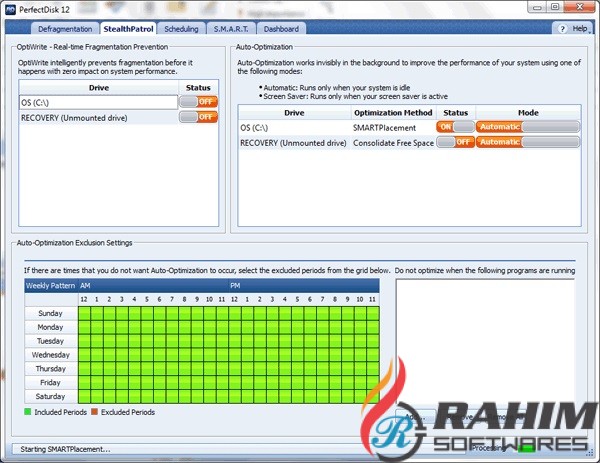This screenshot has width=600, height=463.
Task: Select RECOVERY (Unmounted drive) in OptiWrite list
Action: click(98, 118)
